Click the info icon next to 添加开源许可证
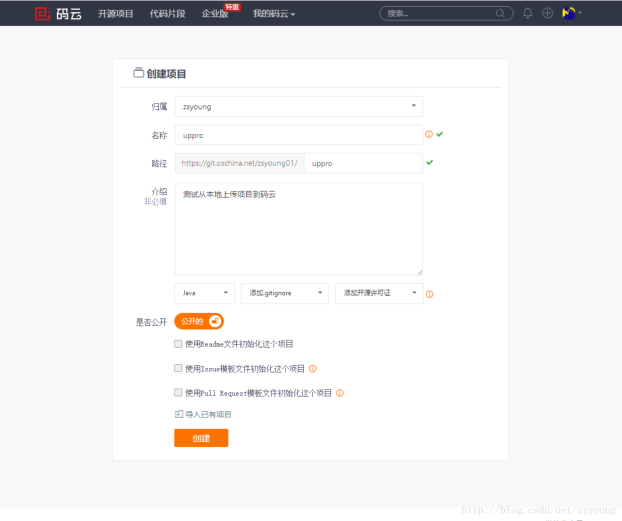 [x=429, y=294]
